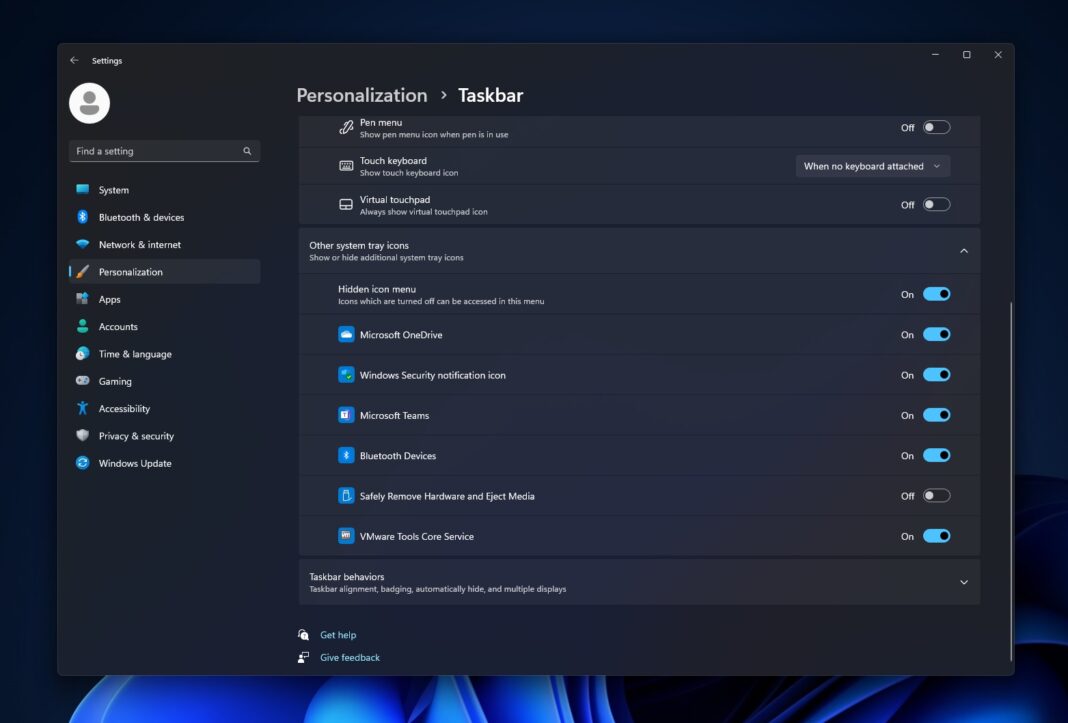Click the Bluetooth Devices tray icon
The width and height of the screenshot is (1068, 723).
click(345, 454)
